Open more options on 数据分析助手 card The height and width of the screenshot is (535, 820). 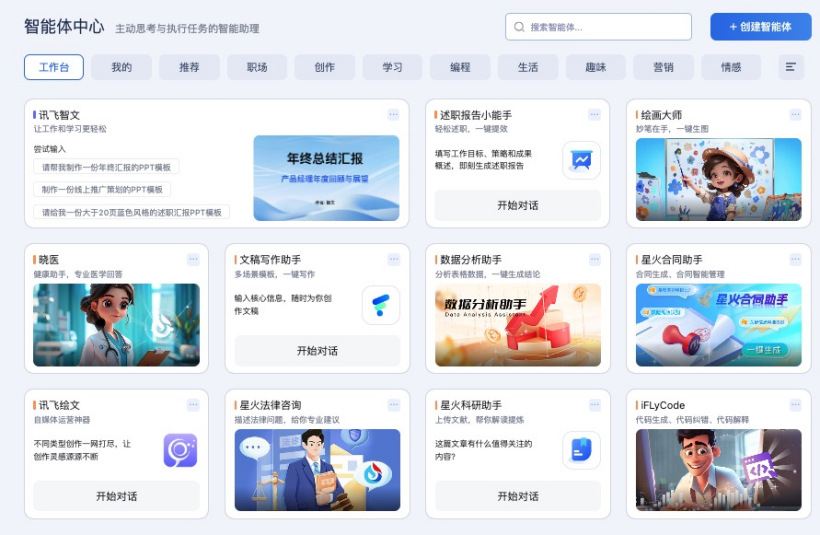(x=594, y=259)
